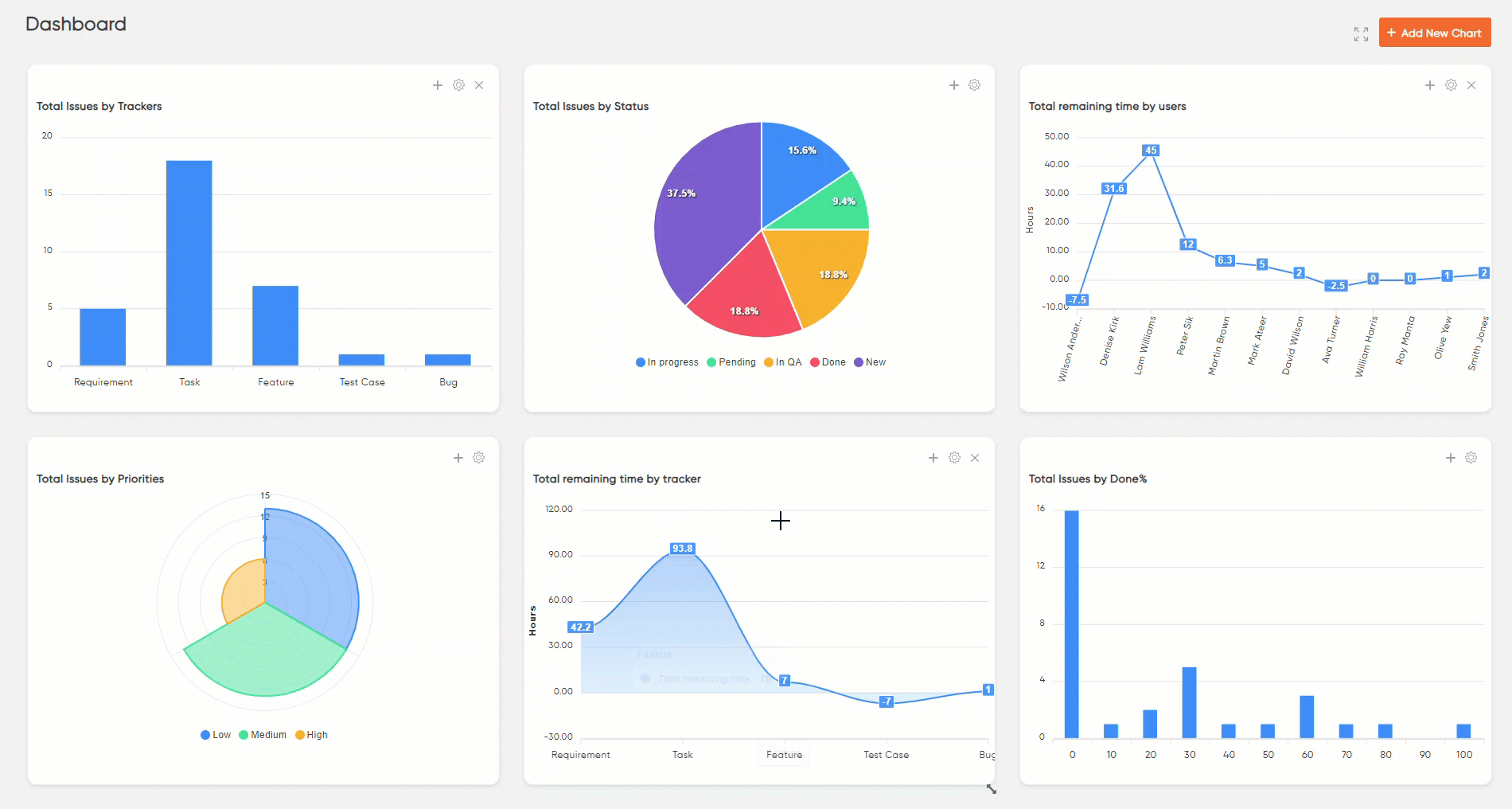Image resolution: width=1512 pixels, height=809 pixels.
Task: Toggle the High priority legend item
Action: coord(312,735)
